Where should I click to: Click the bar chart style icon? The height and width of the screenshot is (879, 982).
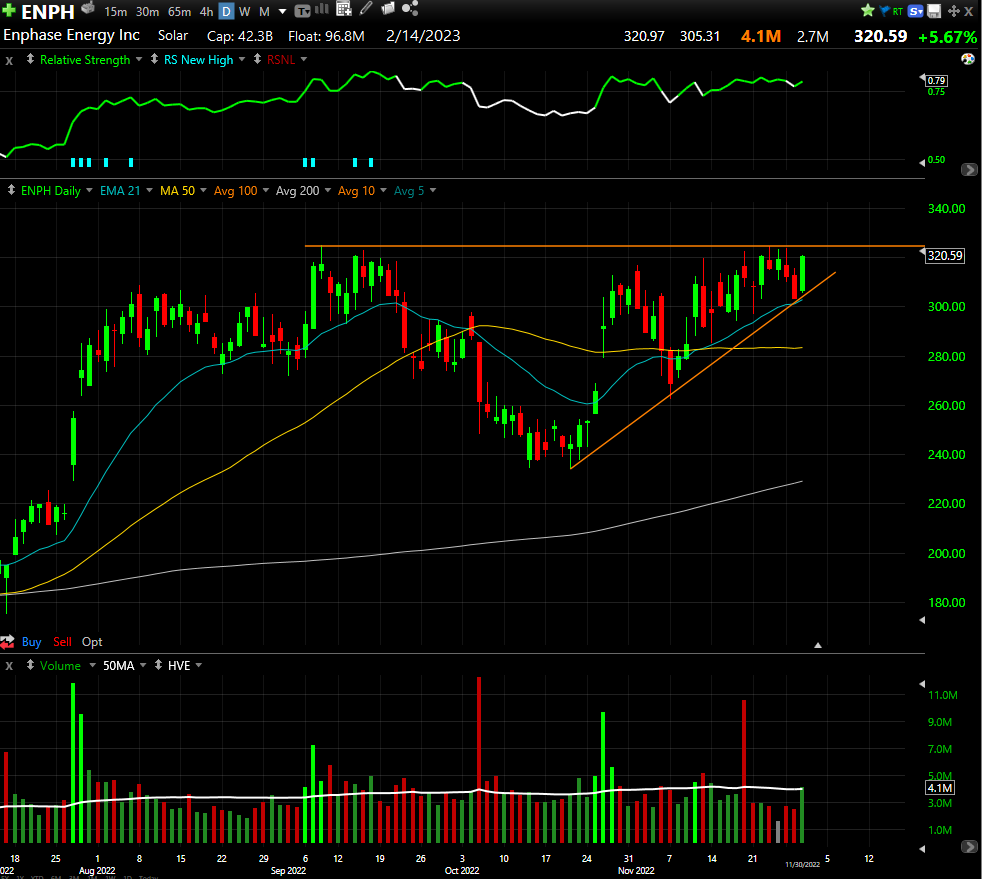pos(322,9)
